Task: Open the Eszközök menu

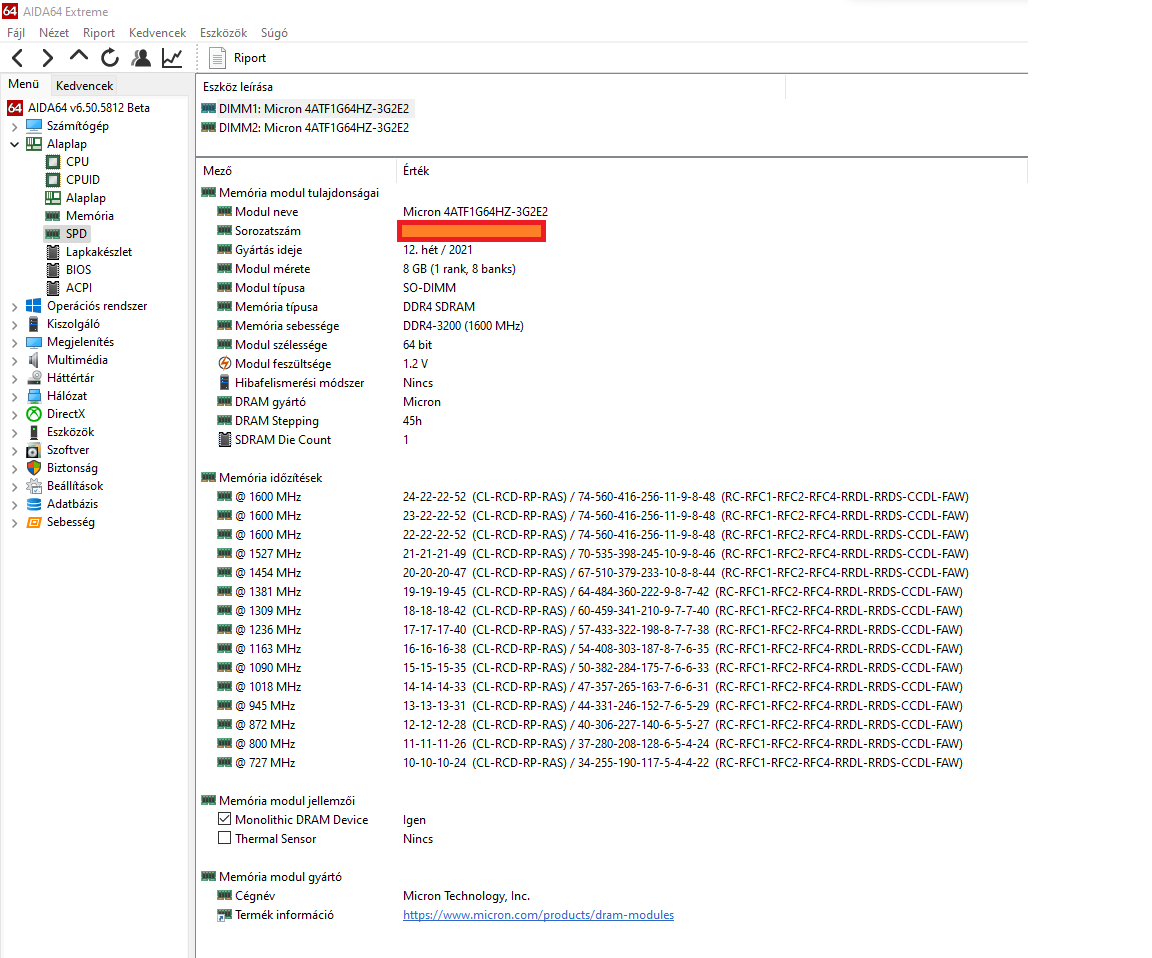Action: point(223,33)
